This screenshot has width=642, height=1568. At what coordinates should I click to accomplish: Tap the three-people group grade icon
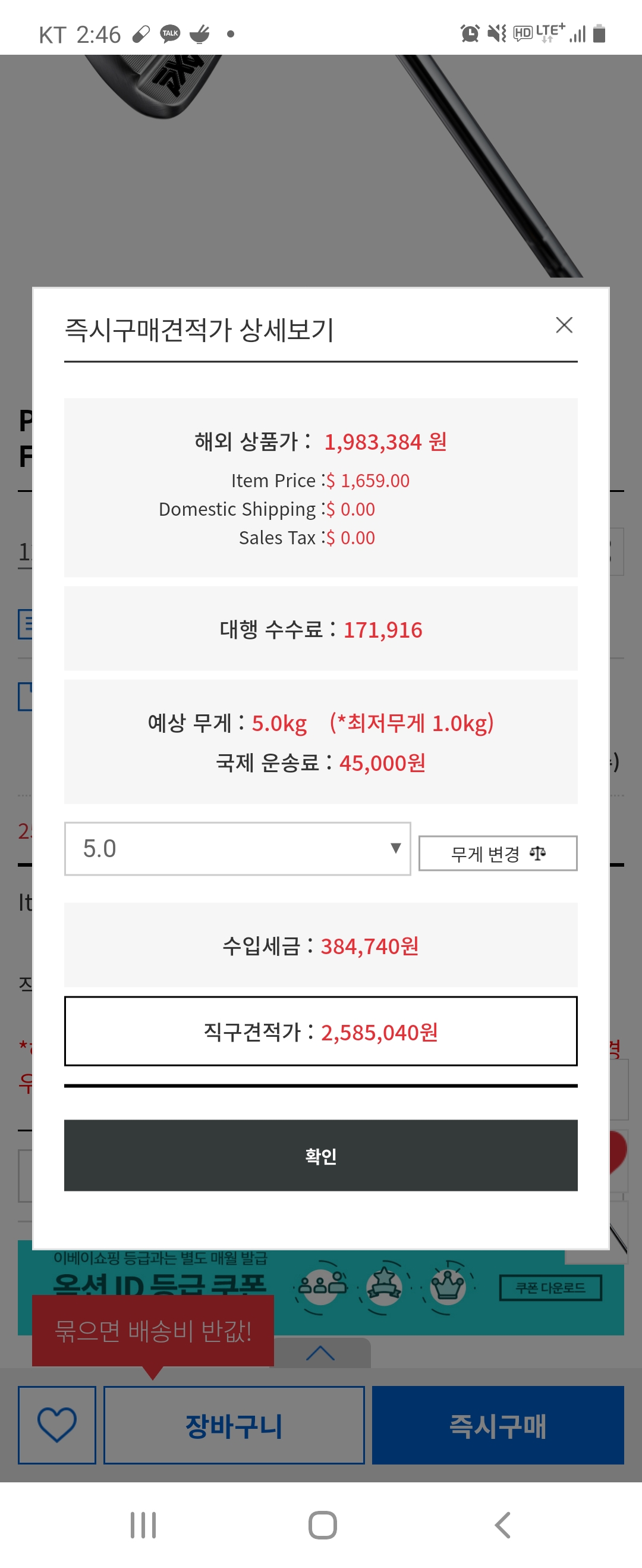322,1286
